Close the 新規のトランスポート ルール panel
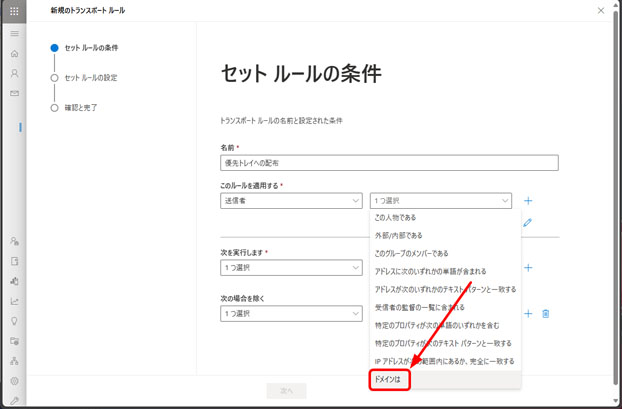The image size is (622, 409). coord(601,11)
